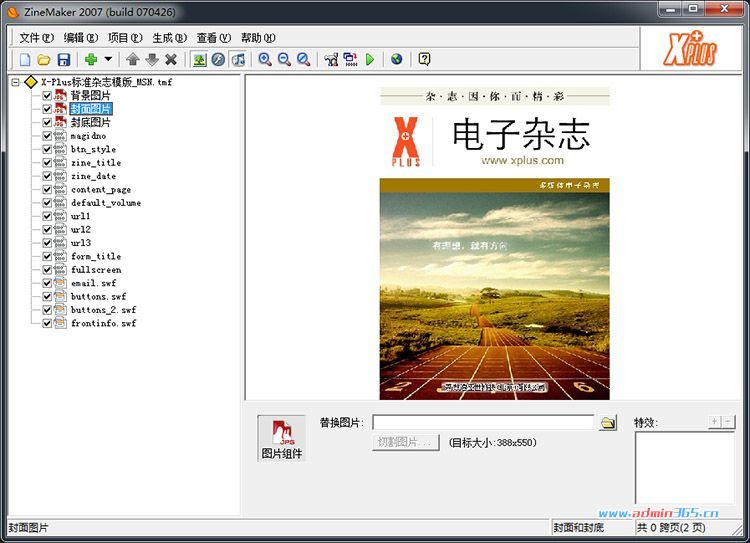Click the 切割图片... button

(406, 443)
